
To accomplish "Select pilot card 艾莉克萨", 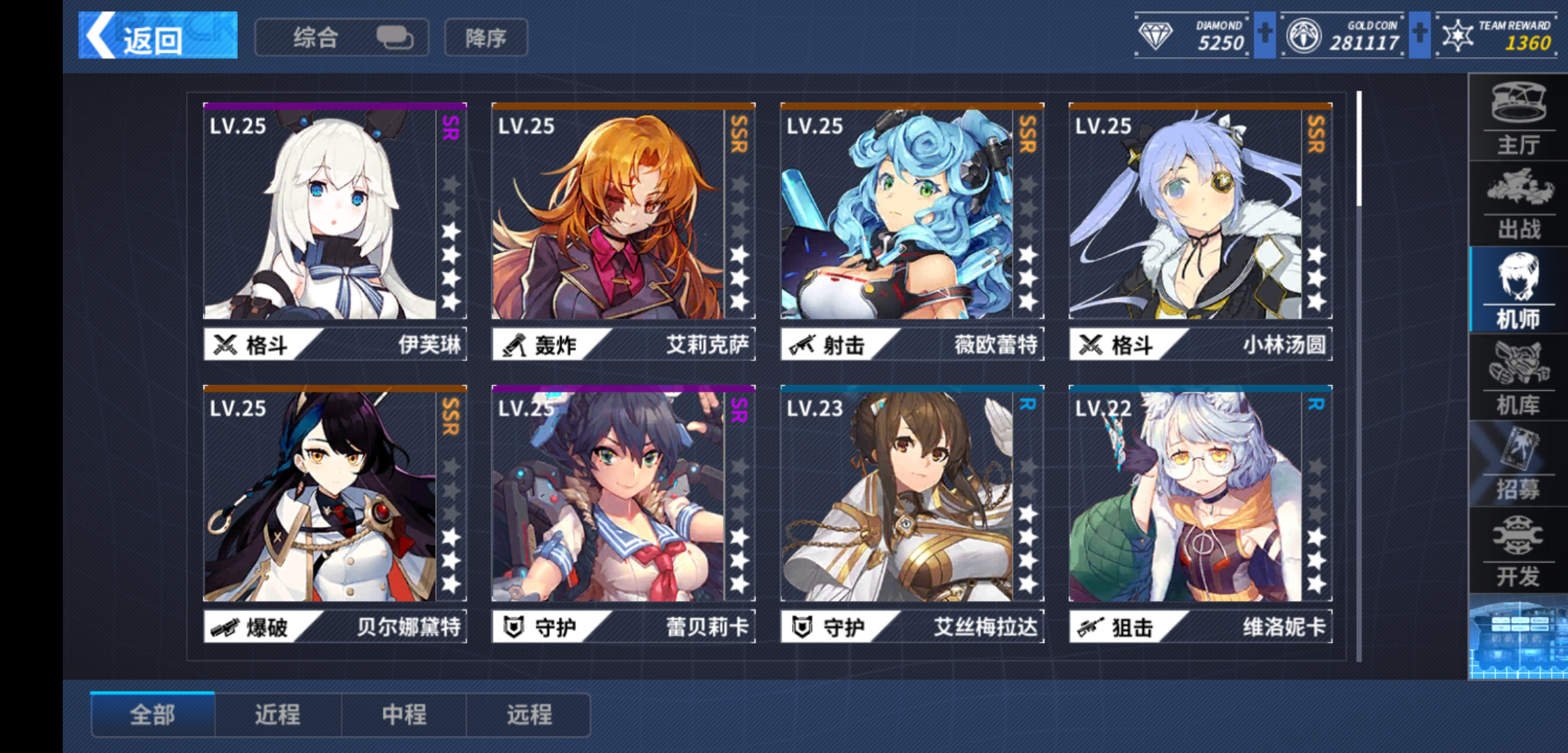I will pyautogui.click(x=624, y=231).
